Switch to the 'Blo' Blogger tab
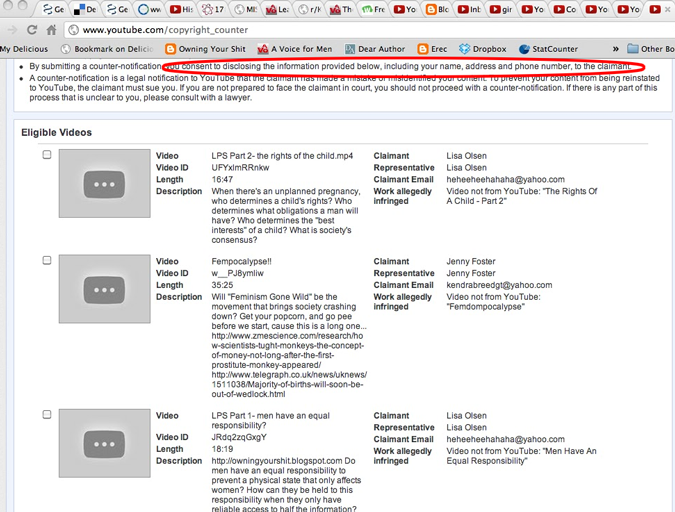This screenshot has height=512, width=675. tap(437, 9)
